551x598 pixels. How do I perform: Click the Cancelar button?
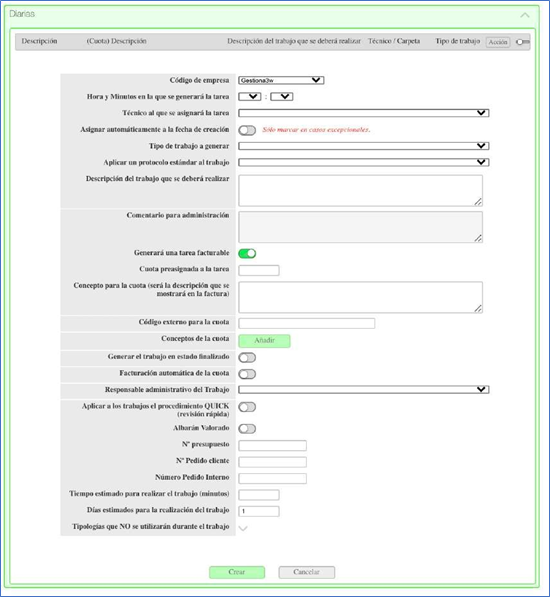click(307, 572)
